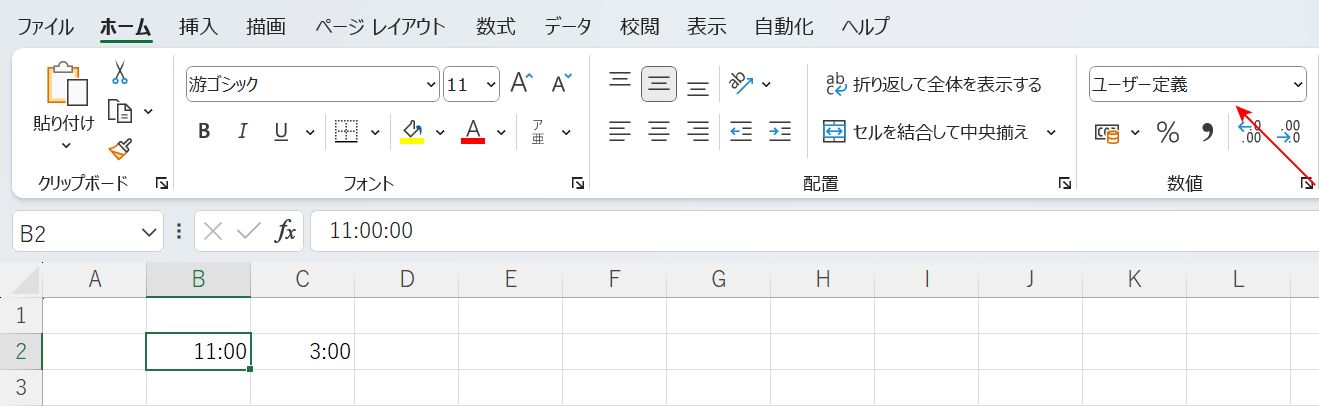Click the Percent Style icon
This screenshot has width=1319, height=406.
pyautogui.click(x=1167, y=132)
